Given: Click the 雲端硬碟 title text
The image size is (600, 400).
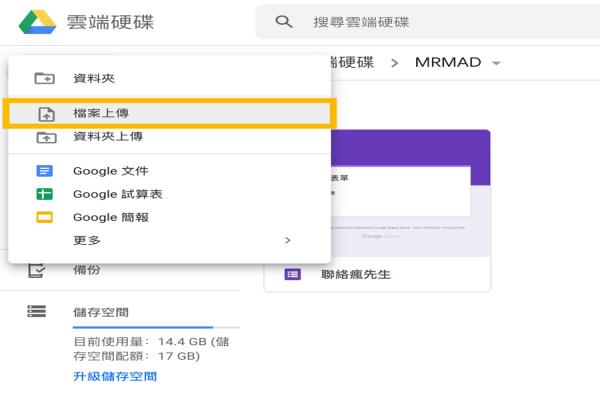Looking at the screenshot, I should tap(111, 22).
